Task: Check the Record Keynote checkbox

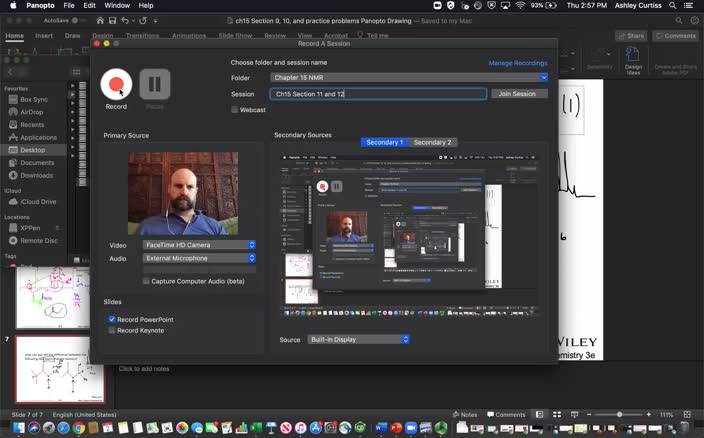Action: (x=112, y=329)
